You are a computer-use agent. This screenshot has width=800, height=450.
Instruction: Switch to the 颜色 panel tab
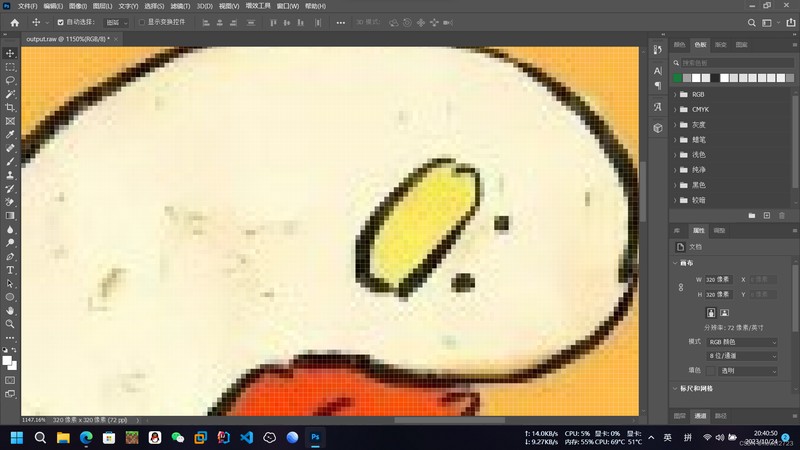(680, 45)
